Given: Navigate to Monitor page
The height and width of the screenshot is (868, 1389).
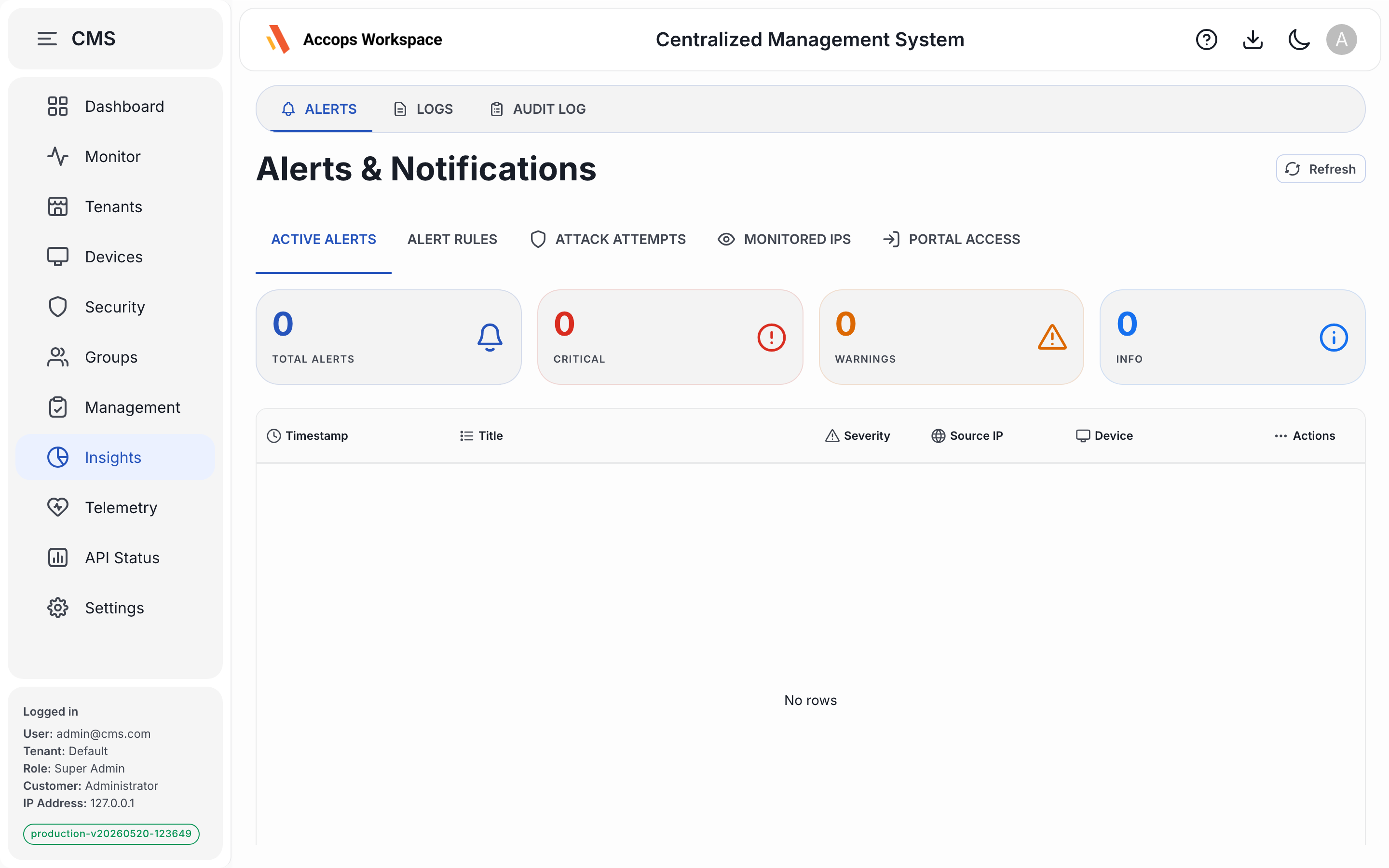Looking at the screenshot, I should coord(115,156).
